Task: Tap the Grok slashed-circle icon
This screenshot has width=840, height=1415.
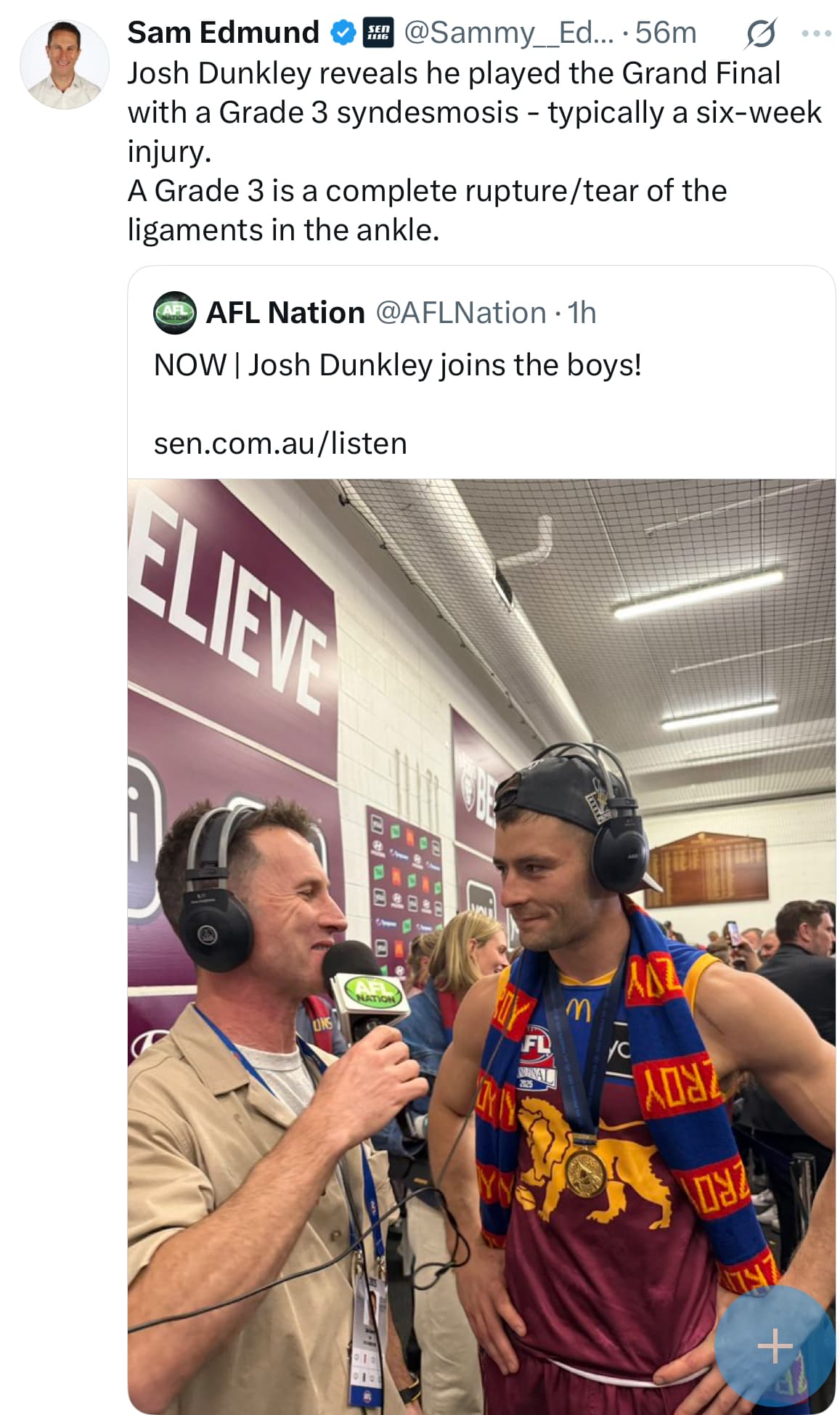Action: click(759, 33)
